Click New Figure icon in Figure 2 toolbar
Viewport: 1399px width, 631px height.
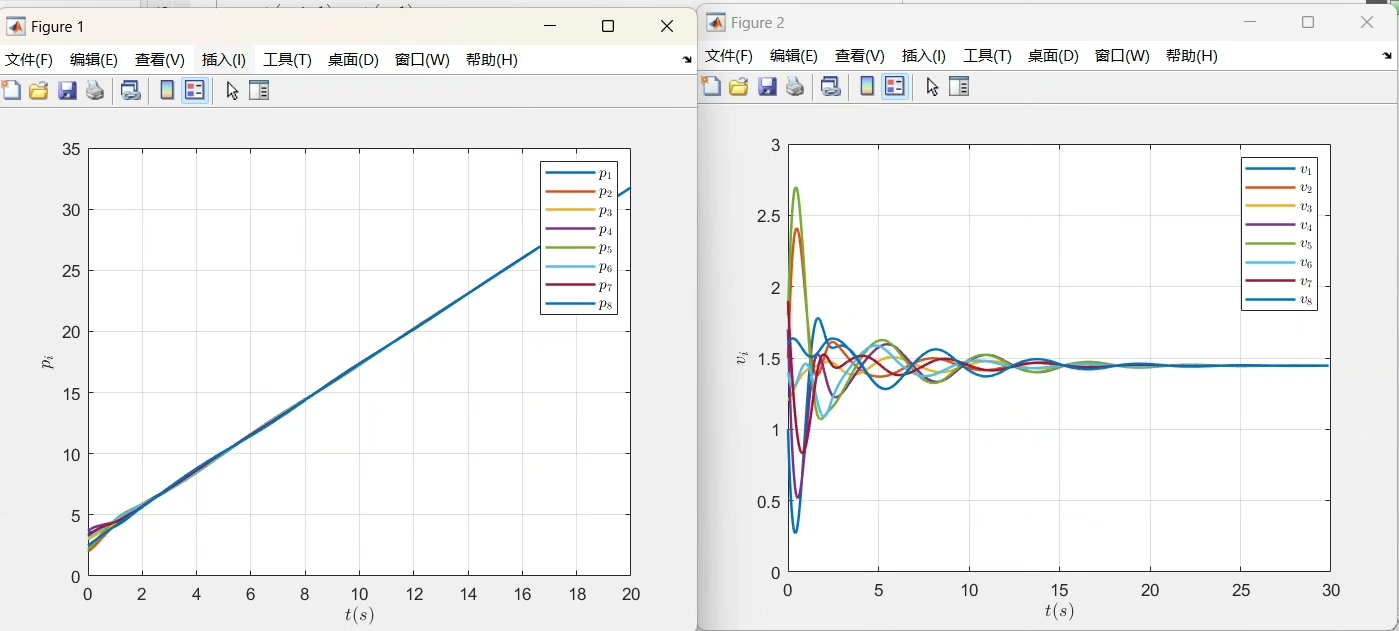[711, 86]
